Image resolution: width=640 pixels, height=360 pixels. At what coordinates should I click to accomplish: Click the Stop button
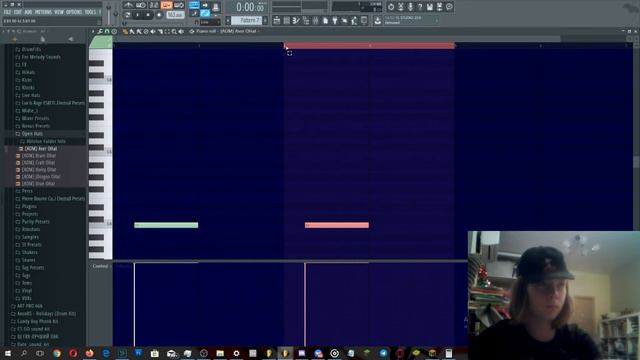[x=148, y=15]
